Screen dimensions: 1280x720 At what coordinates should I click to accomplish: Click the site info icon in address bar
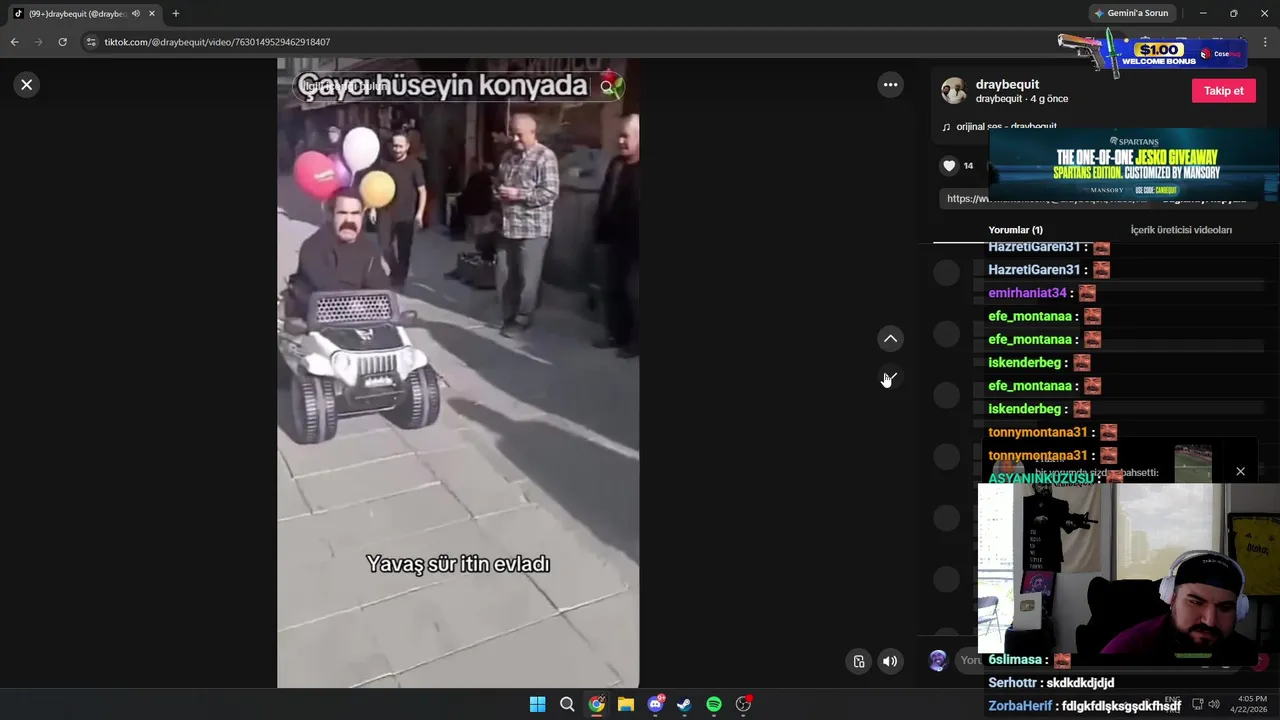[x=91, y=42]
